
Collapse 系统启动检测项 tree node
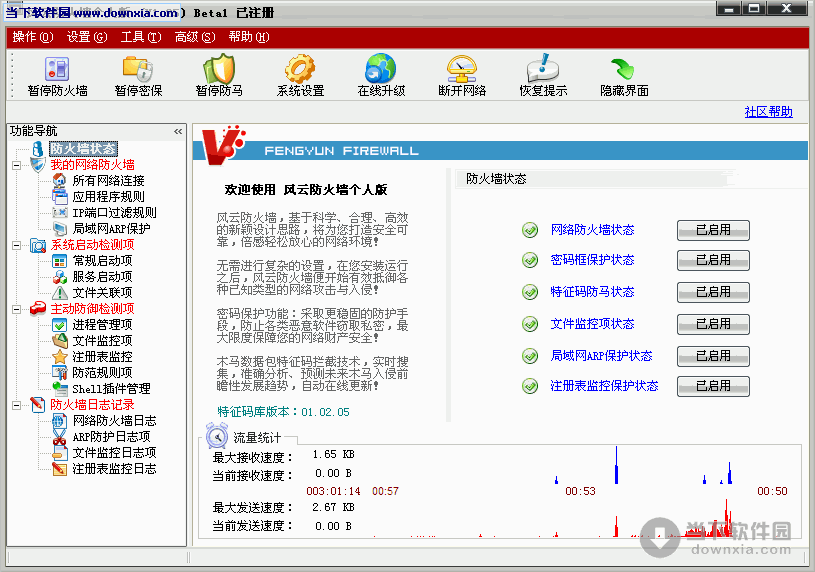click(x=17, y=245)
